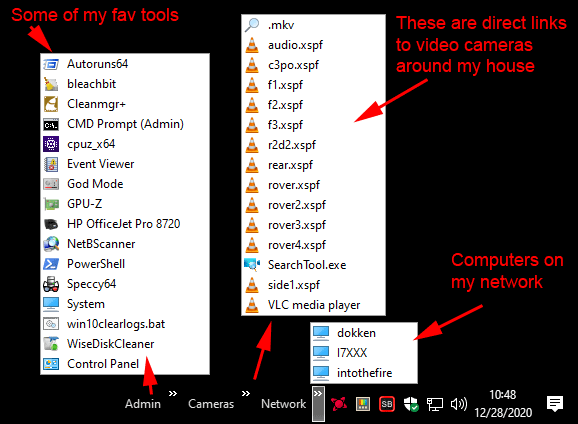Open the network connection tray icon

435,404
